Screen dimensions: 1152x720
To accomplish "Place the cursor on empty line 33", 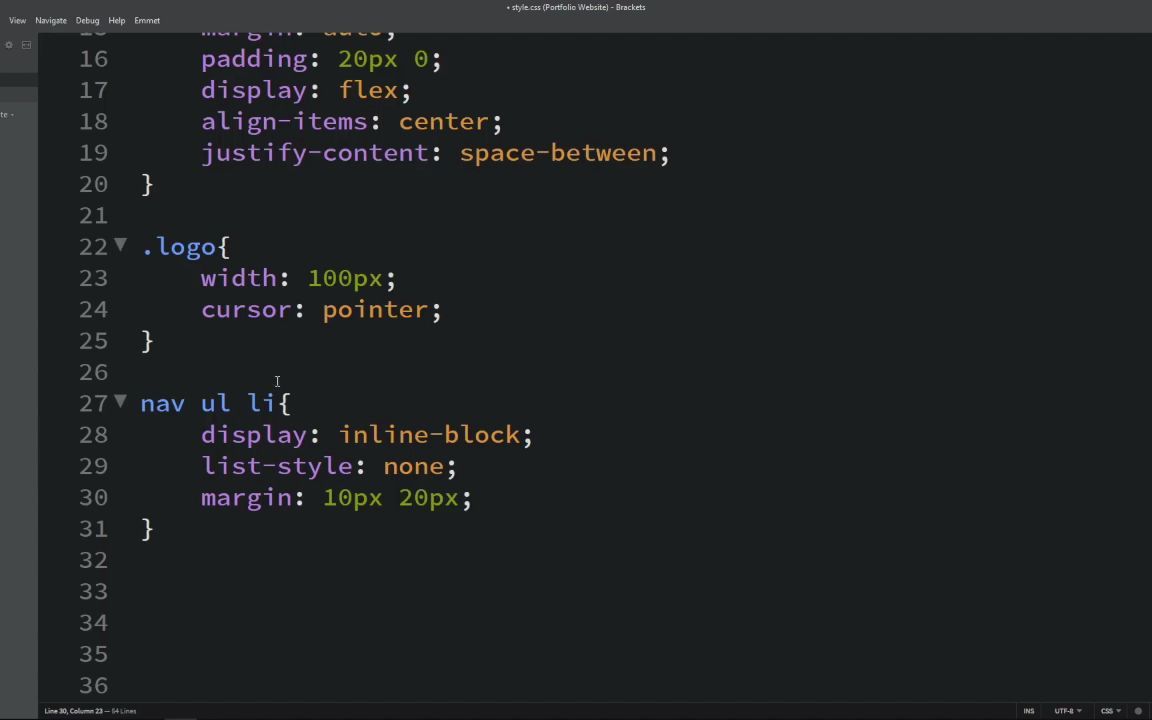I will [200, 590].
